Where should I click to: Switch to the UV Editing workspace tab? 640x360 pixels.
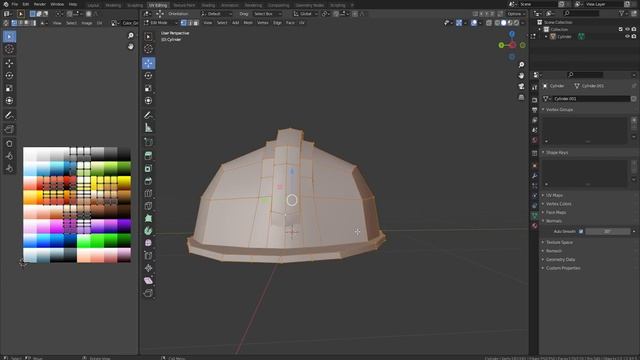(x=158, y=5)
